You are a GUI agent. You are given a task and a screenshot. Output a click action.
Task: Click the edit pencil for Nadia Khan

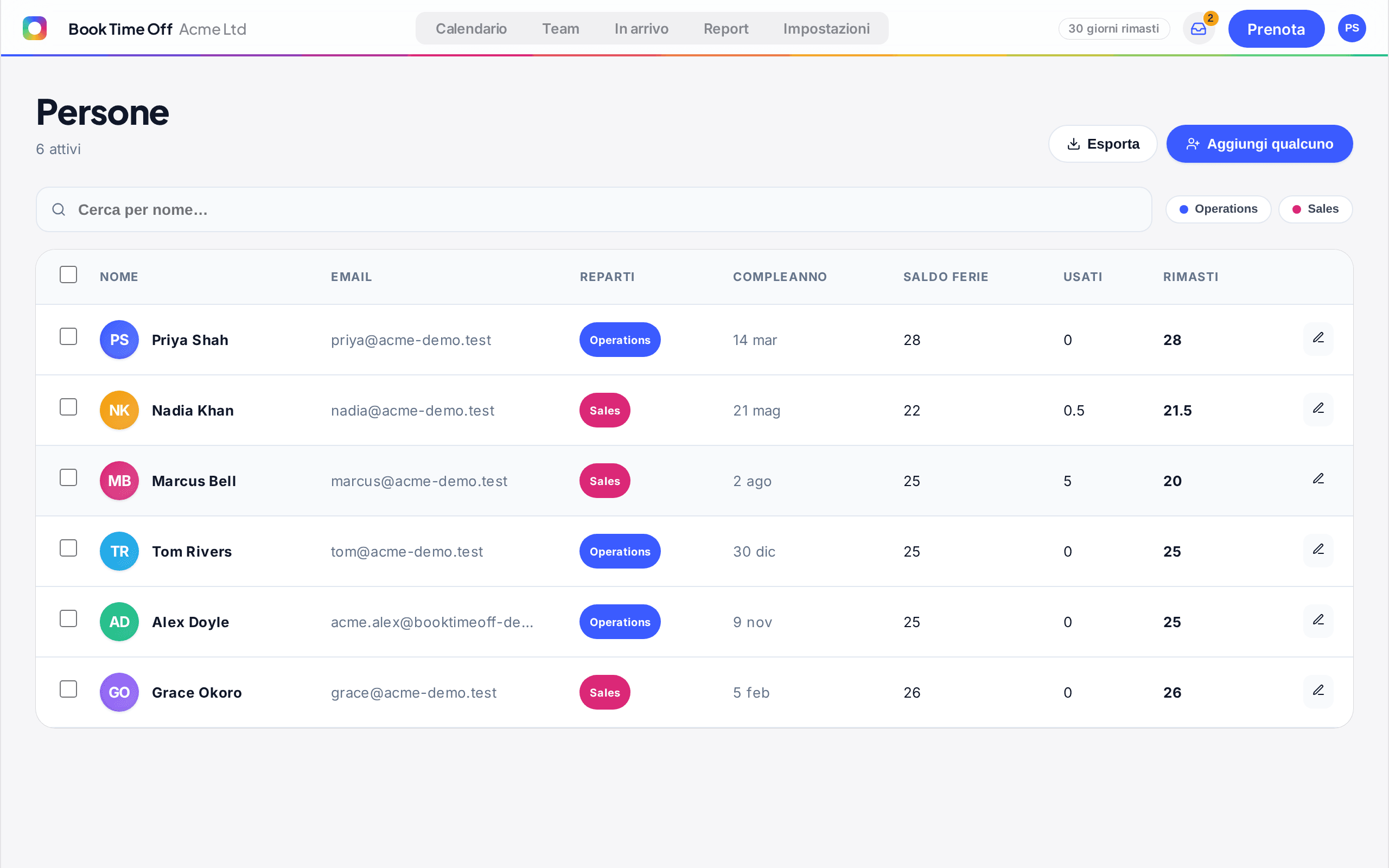[x=1318, y=409]
